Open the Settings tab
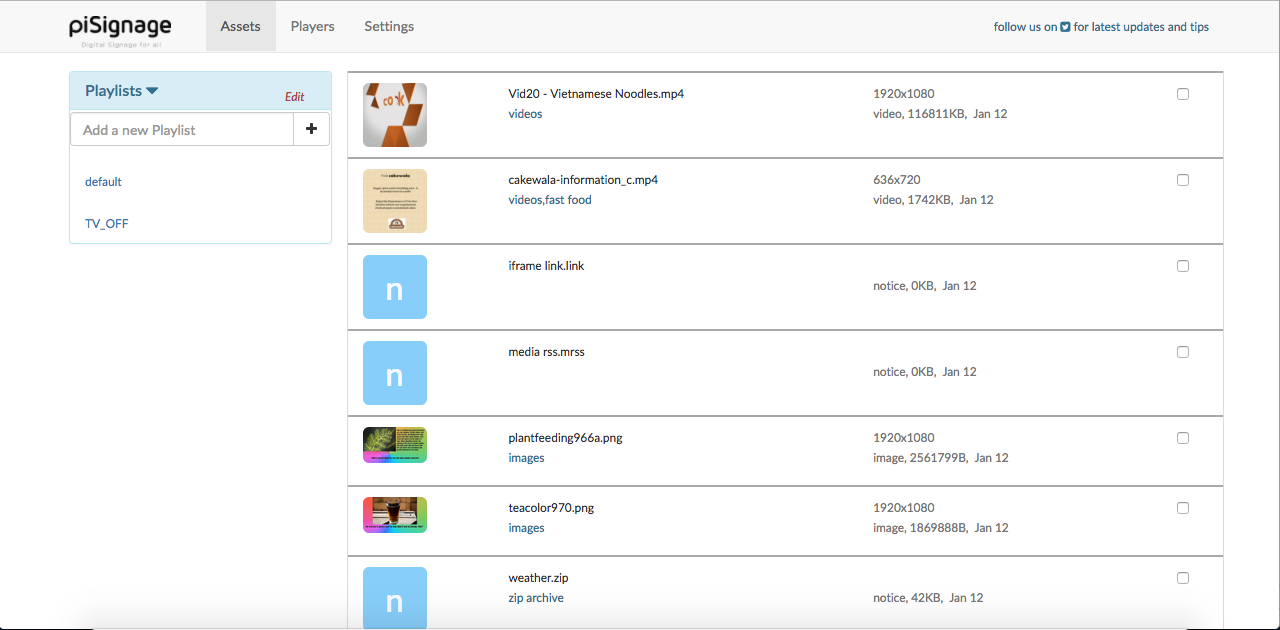Image resolution: width=1280 pixels, height=630 pixels. point(389,27)
